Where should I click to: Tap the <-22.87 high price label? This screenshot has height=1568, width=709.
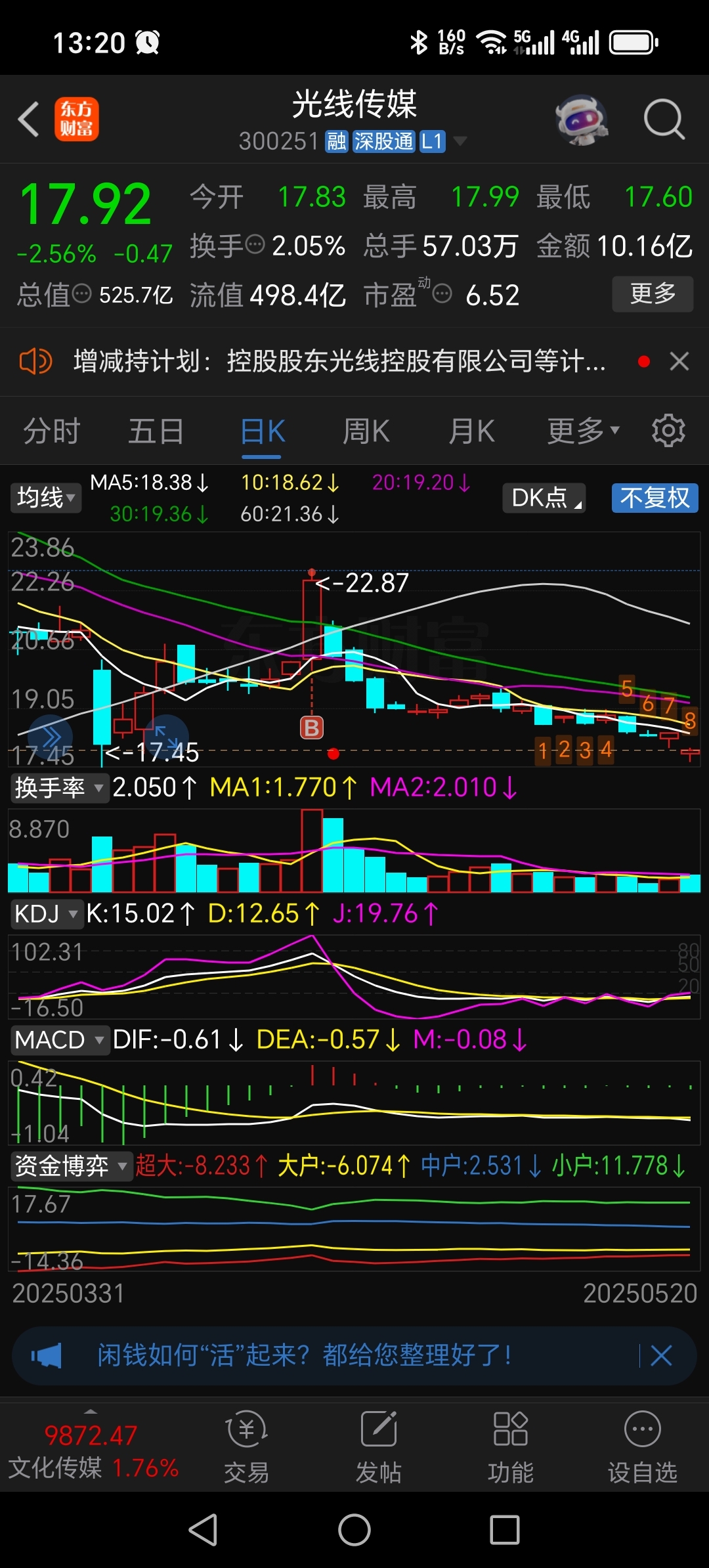362,582
